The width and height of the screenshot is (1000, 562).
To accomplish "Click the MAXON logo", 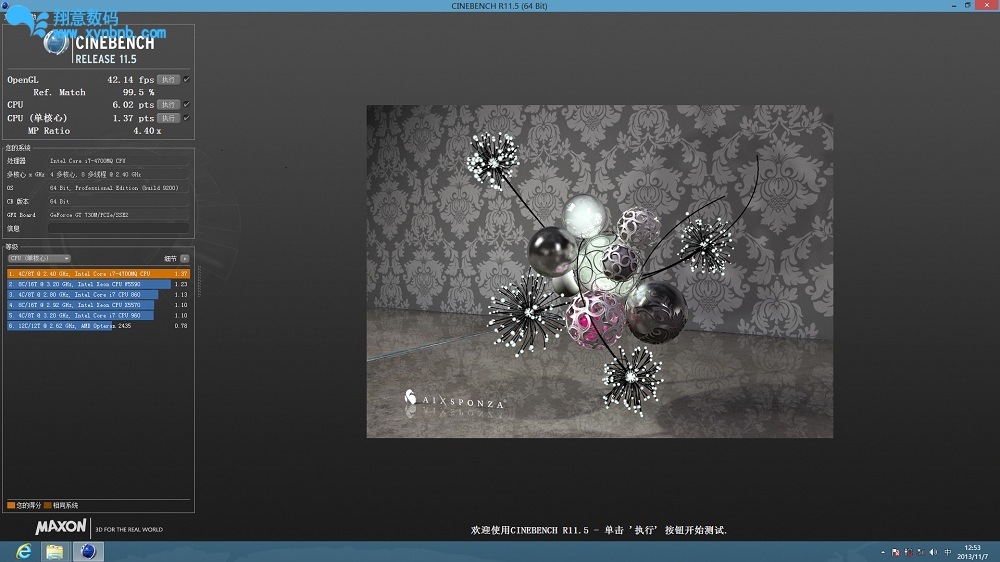I will 61,527.
